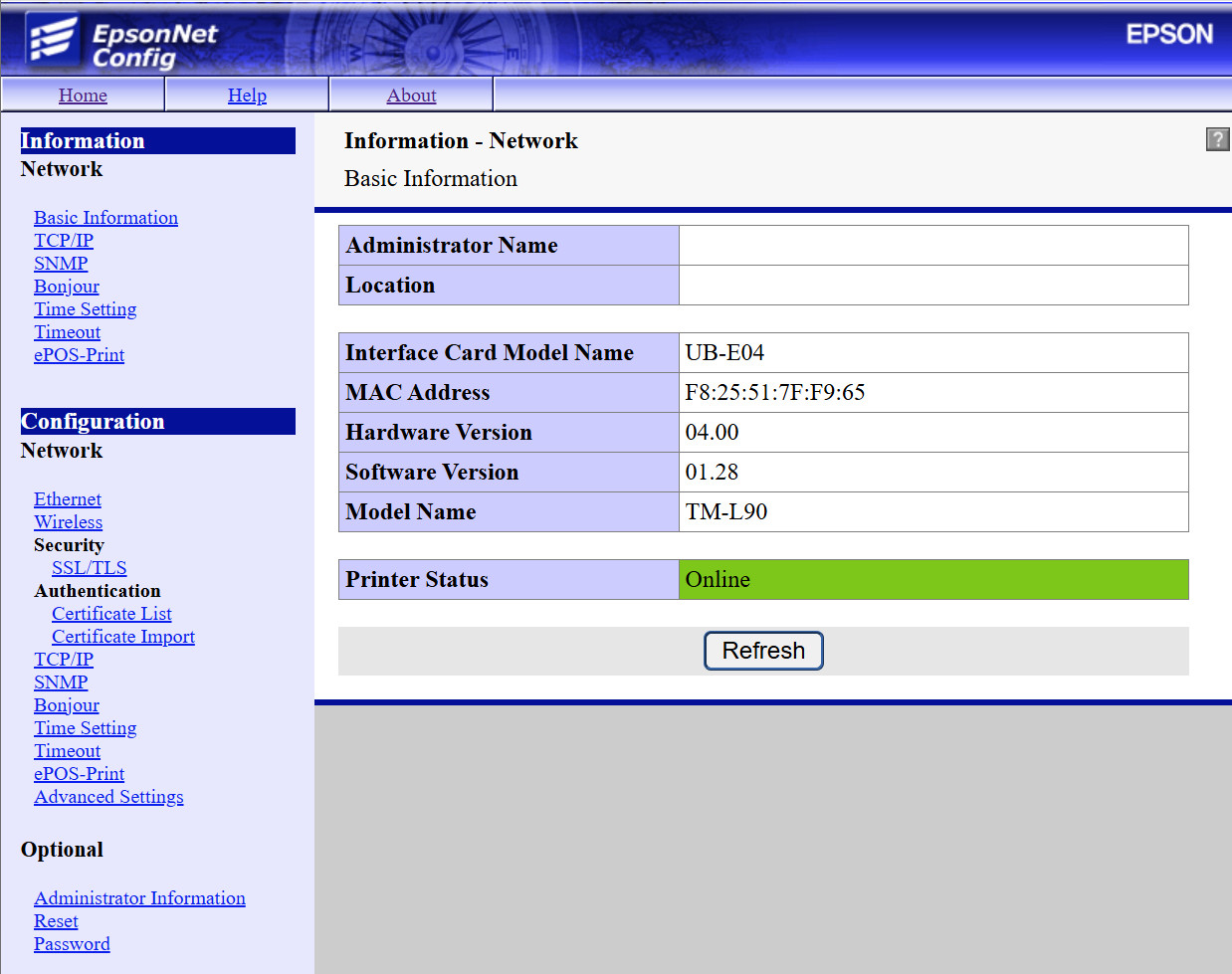Open Wireless configuration link

pyautogui.click(x=68, y=522)
